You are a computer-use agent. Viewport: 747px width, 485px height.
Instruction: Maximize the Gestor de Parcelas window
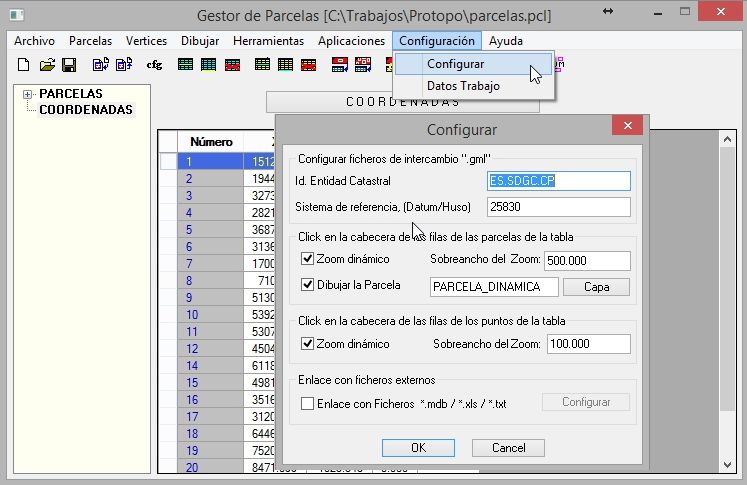pyautogui.click(x=685, y=12)
